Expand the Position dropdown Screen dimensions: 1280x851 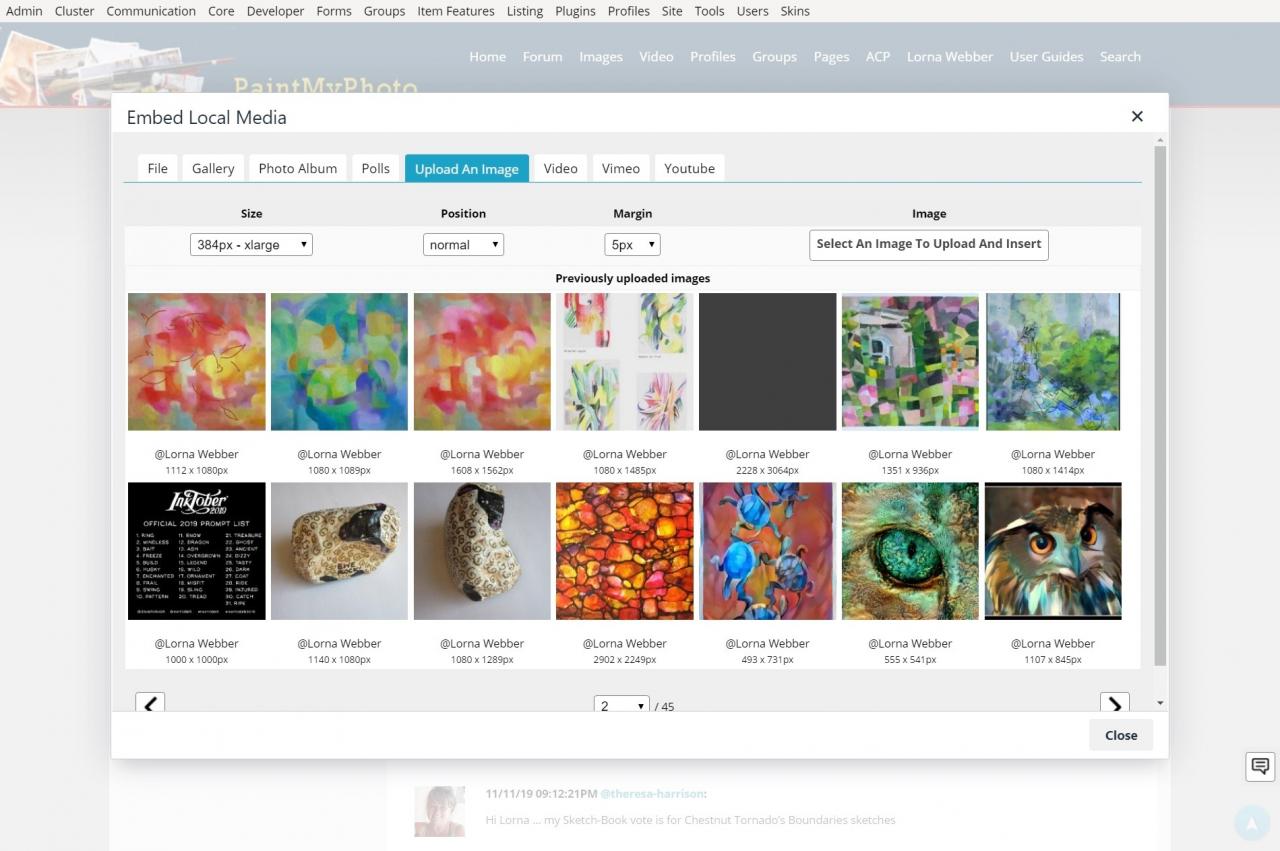463,245
